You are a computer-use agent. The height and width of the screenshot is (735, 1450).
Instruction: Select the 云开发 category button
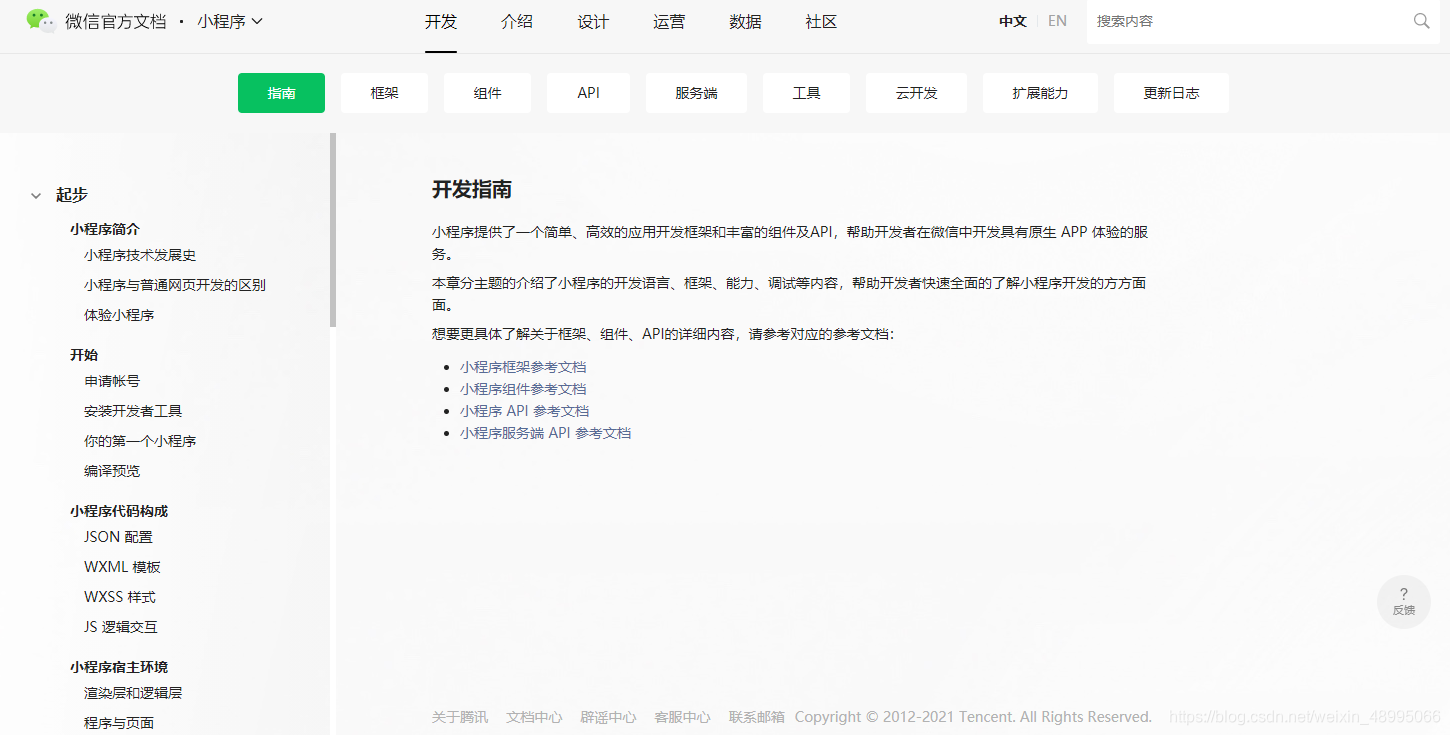pyautogui.click(x=916, y=93)
